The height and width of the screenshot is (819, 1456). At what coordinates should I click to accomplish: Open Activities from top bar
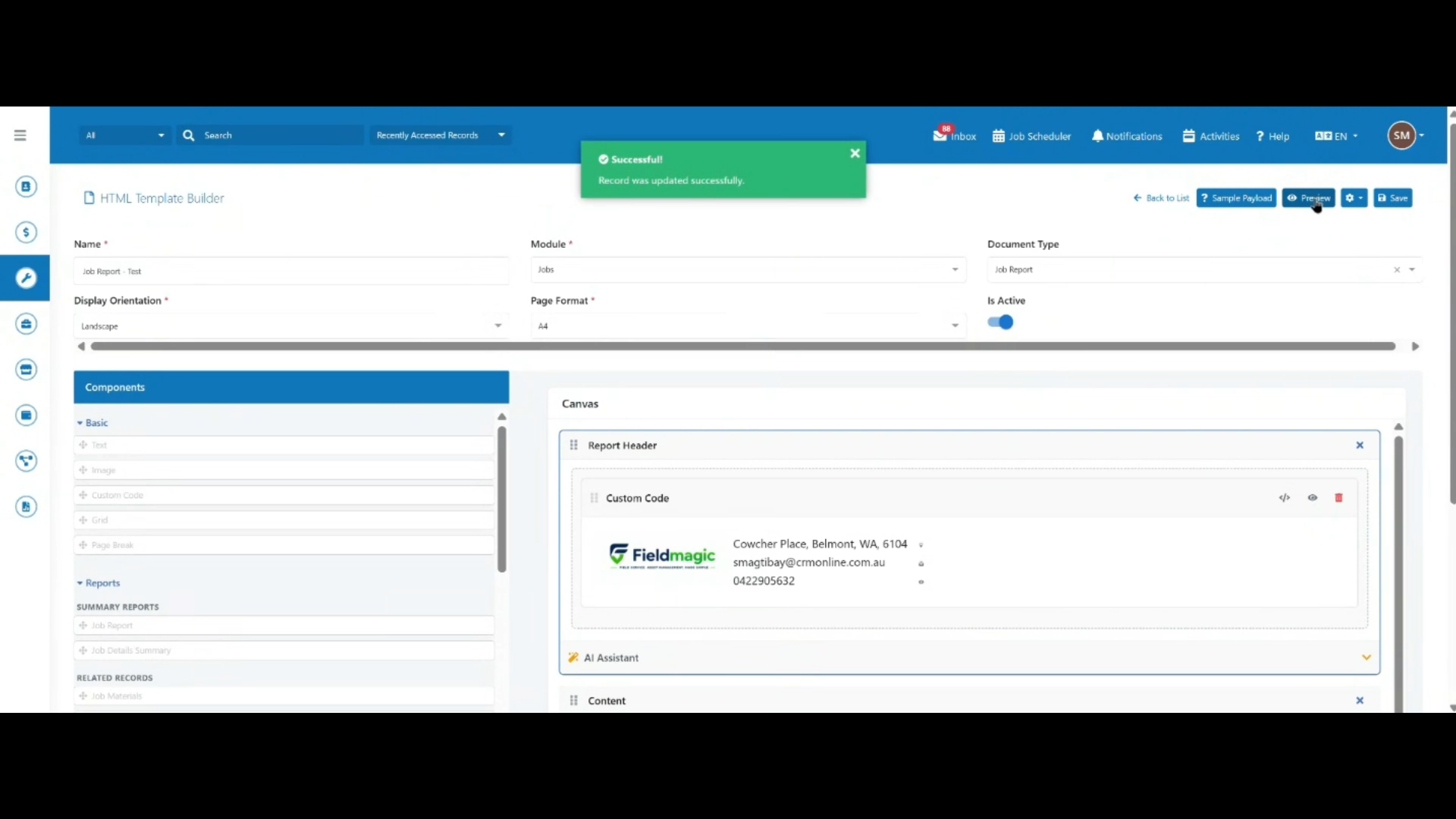click(x=1211, y=136)
